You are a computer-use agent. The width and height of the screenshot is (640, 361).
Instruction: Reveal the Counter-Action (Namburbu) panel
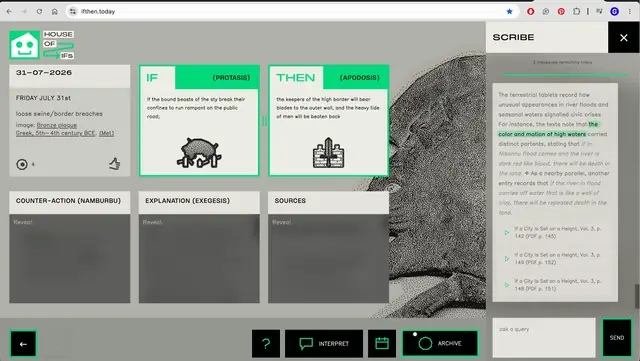click(x=70, y=258)
